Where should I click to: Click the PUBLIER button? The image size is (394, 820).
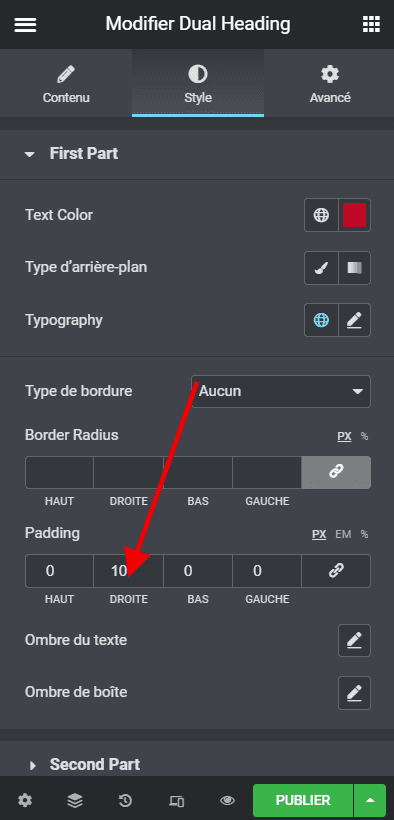click(x=303, y=800)
